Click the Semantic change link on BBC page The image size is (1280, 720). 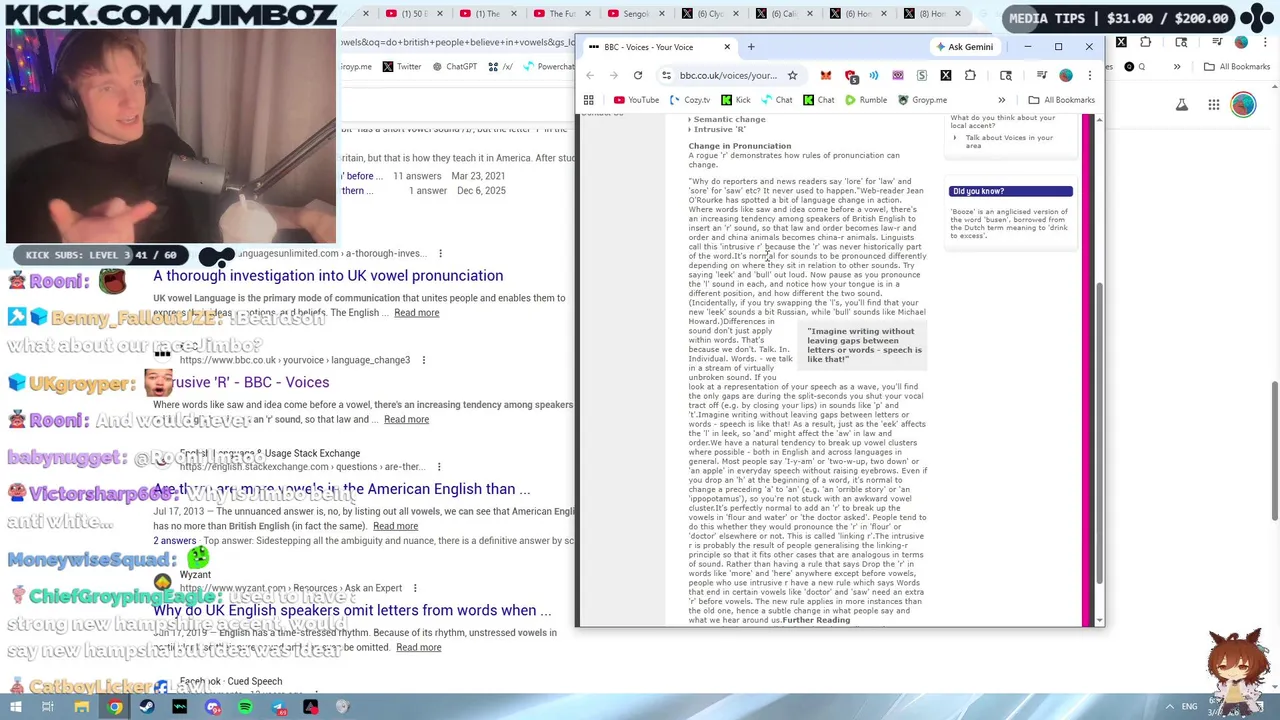click(x=729, y=119)
